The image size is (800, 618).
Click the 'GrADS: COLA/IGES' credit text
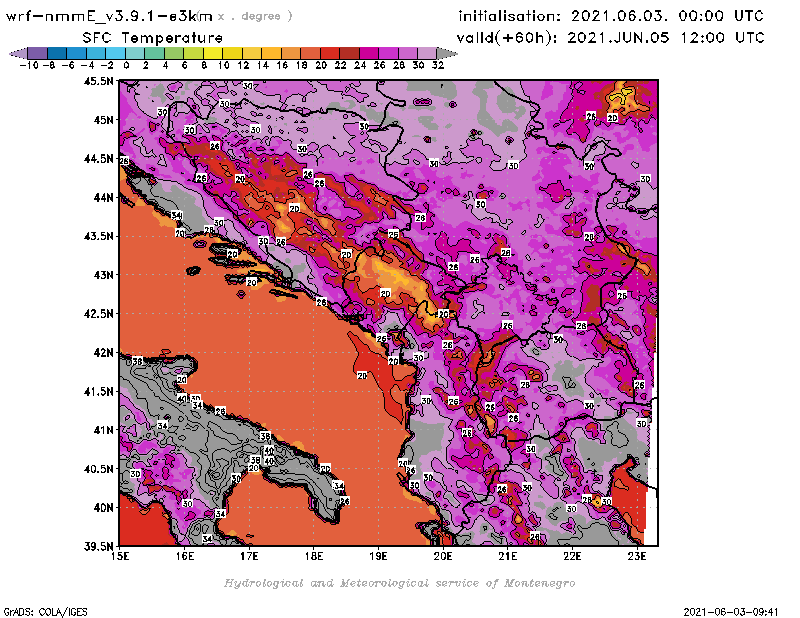45,612
